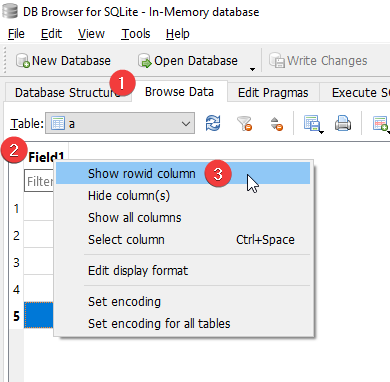Viewport: 390px width, 382px height.
Task: Click the Field1 filter input box
Action: click(x=39, y=181)
